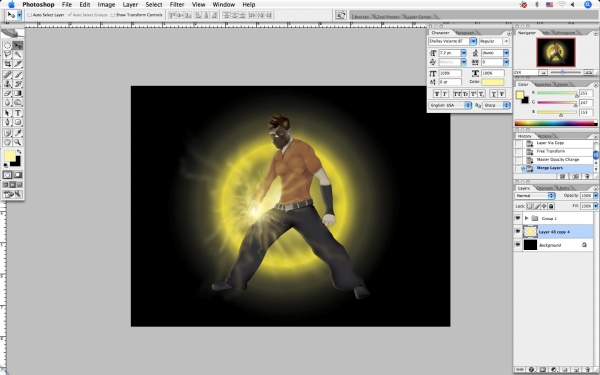Viewport: 600px width, 375px height.
Task: Toggle lock all in Layers panel
Action: pos(551,206)
